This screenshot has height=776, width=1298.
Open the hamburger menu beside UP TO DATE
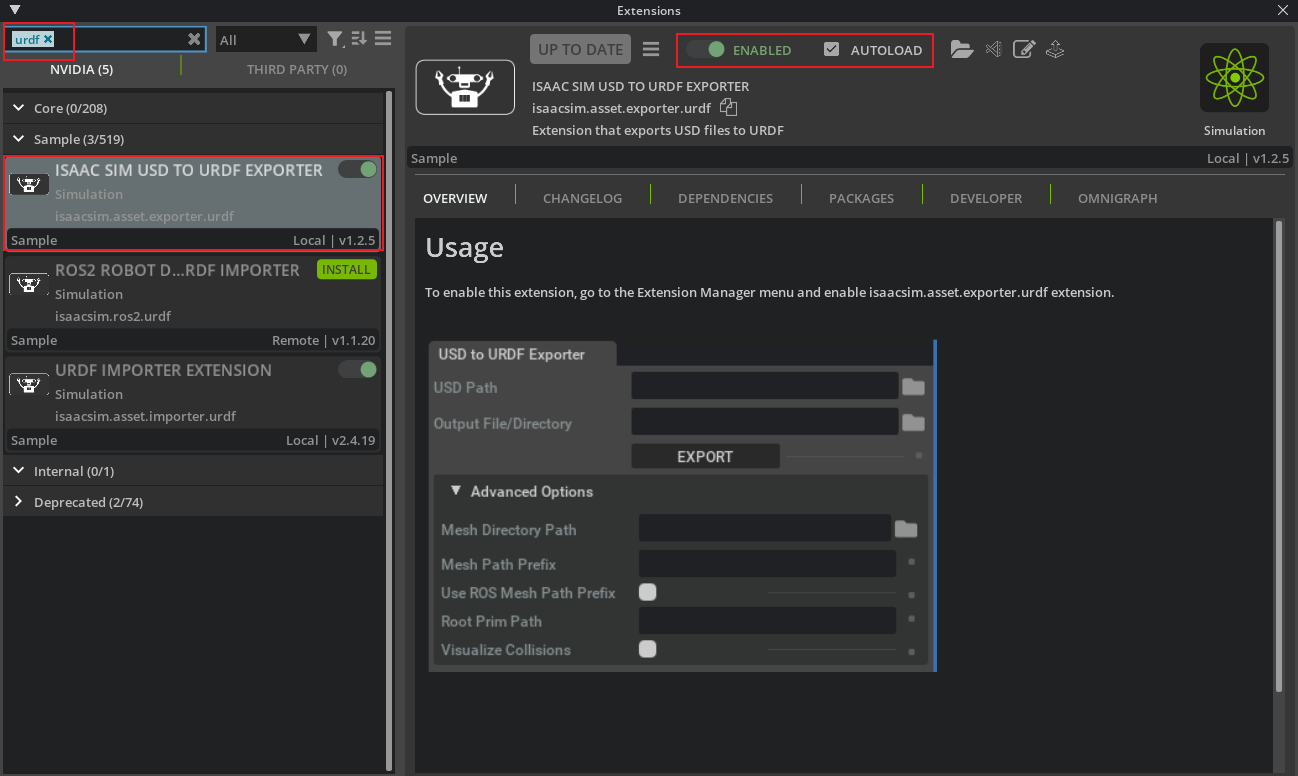(651, 49)
